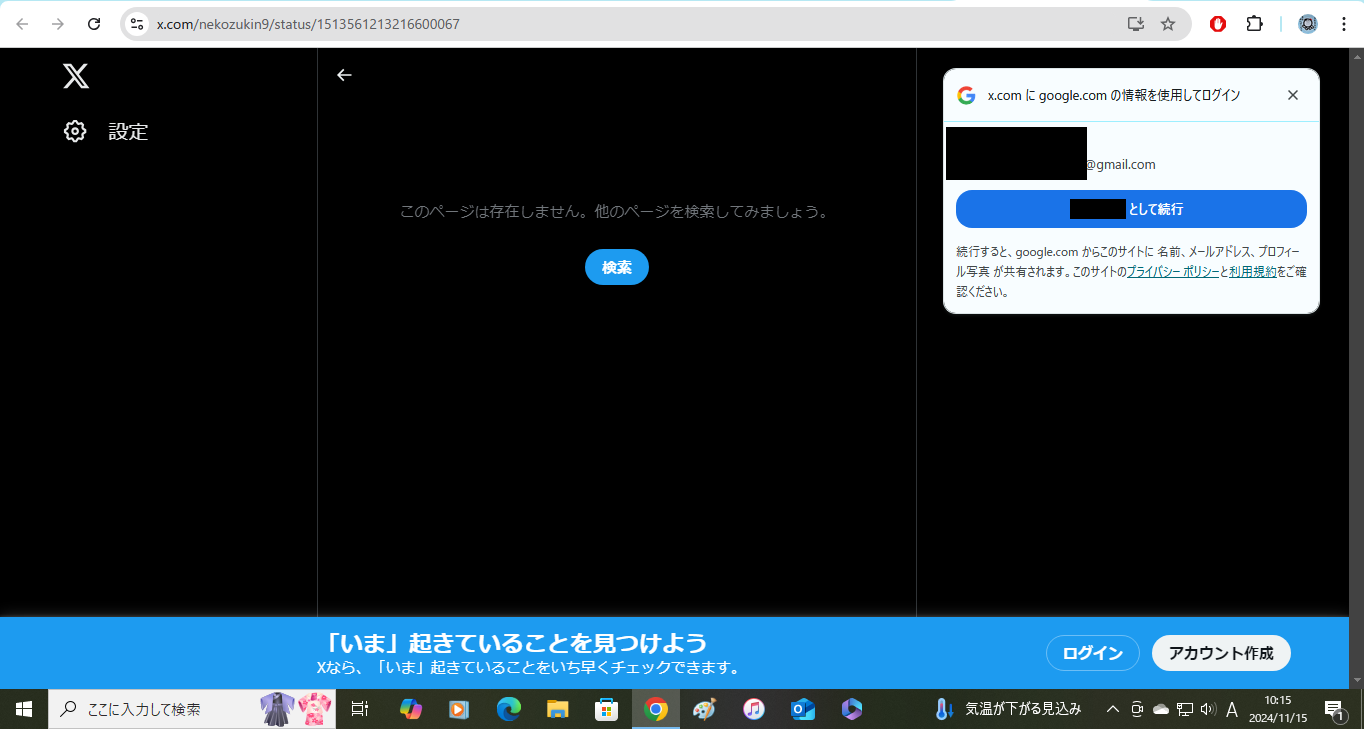The image size is (1364, 731).
Task: Click the back arrow on the page
Action: (344, 75)
